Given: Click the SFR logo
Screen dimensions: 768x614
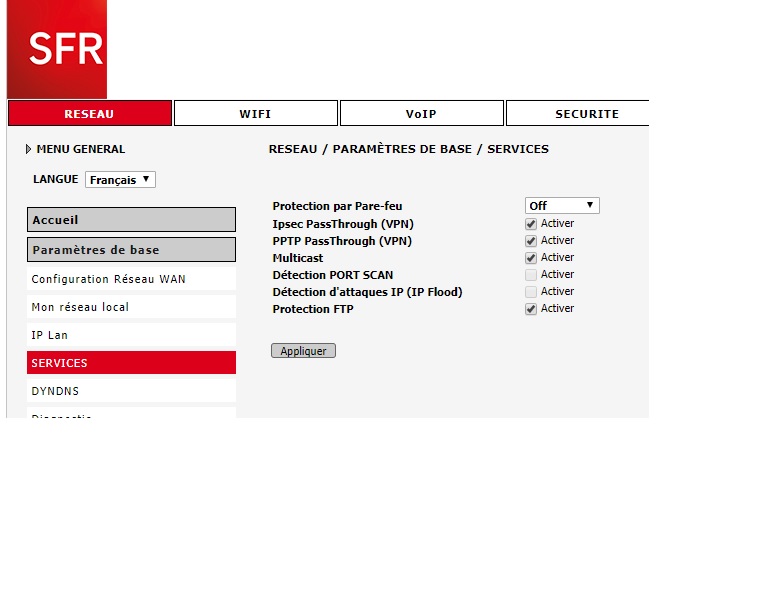Looking at the screenshot, I should (57, 49).
